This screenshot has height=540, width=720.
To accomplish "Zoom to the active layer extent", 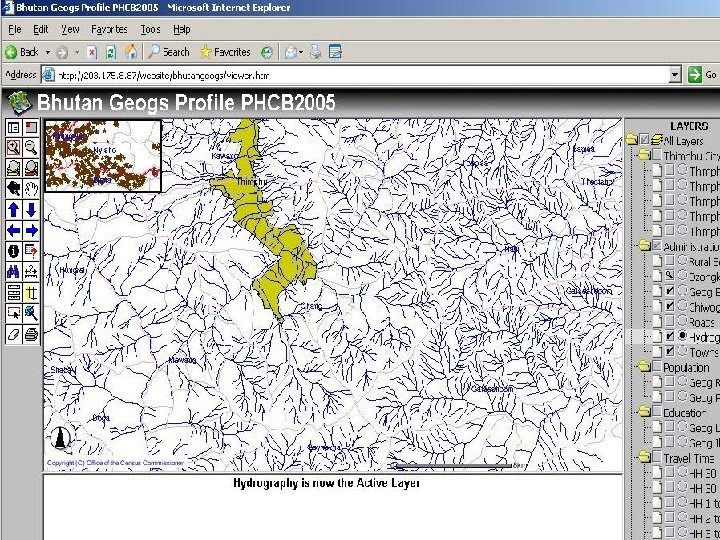I will coord(31,168).
